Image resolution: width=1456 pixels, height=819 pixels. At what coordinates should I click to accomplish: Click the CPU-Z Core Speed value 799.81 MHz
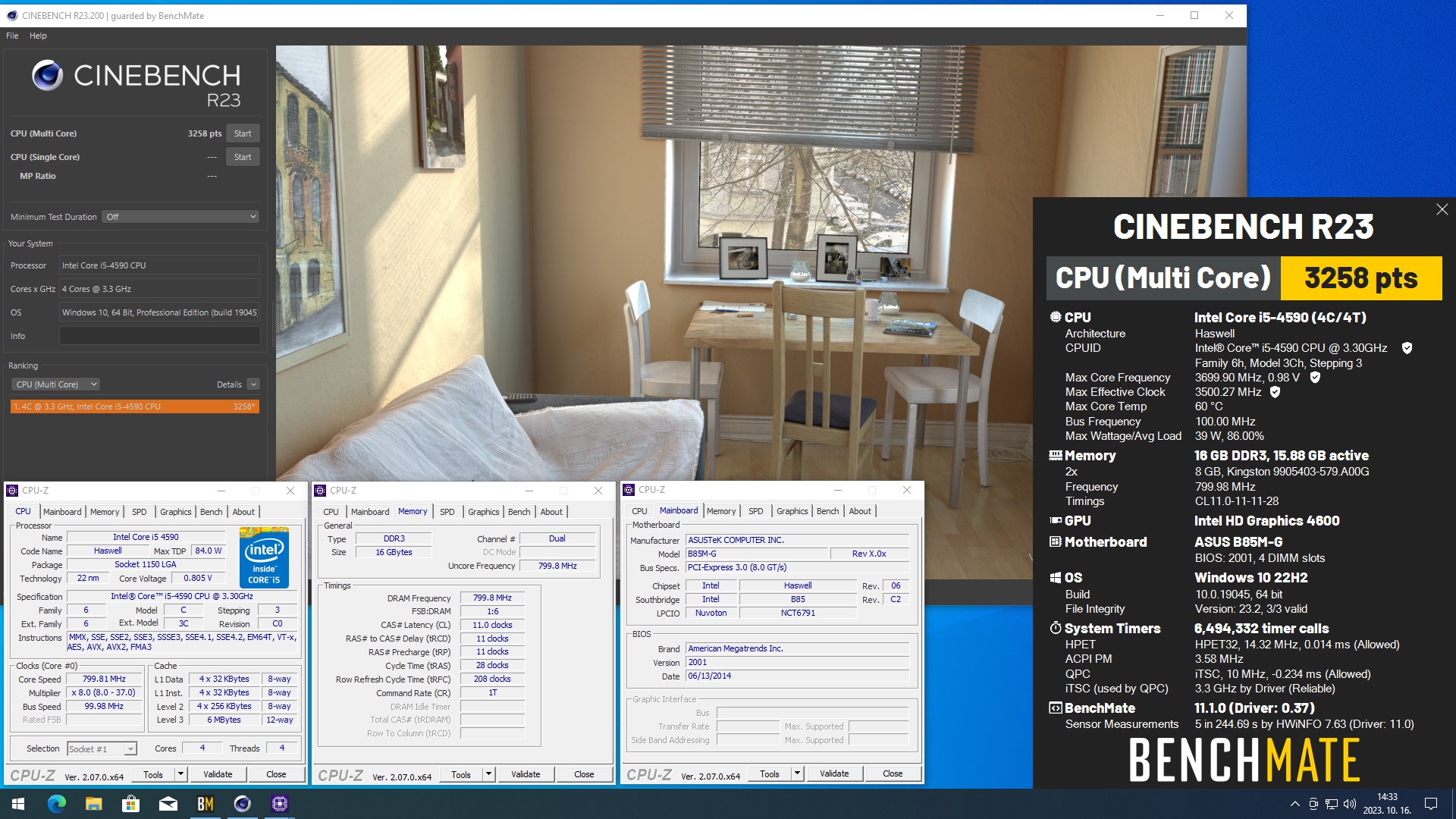105,679
